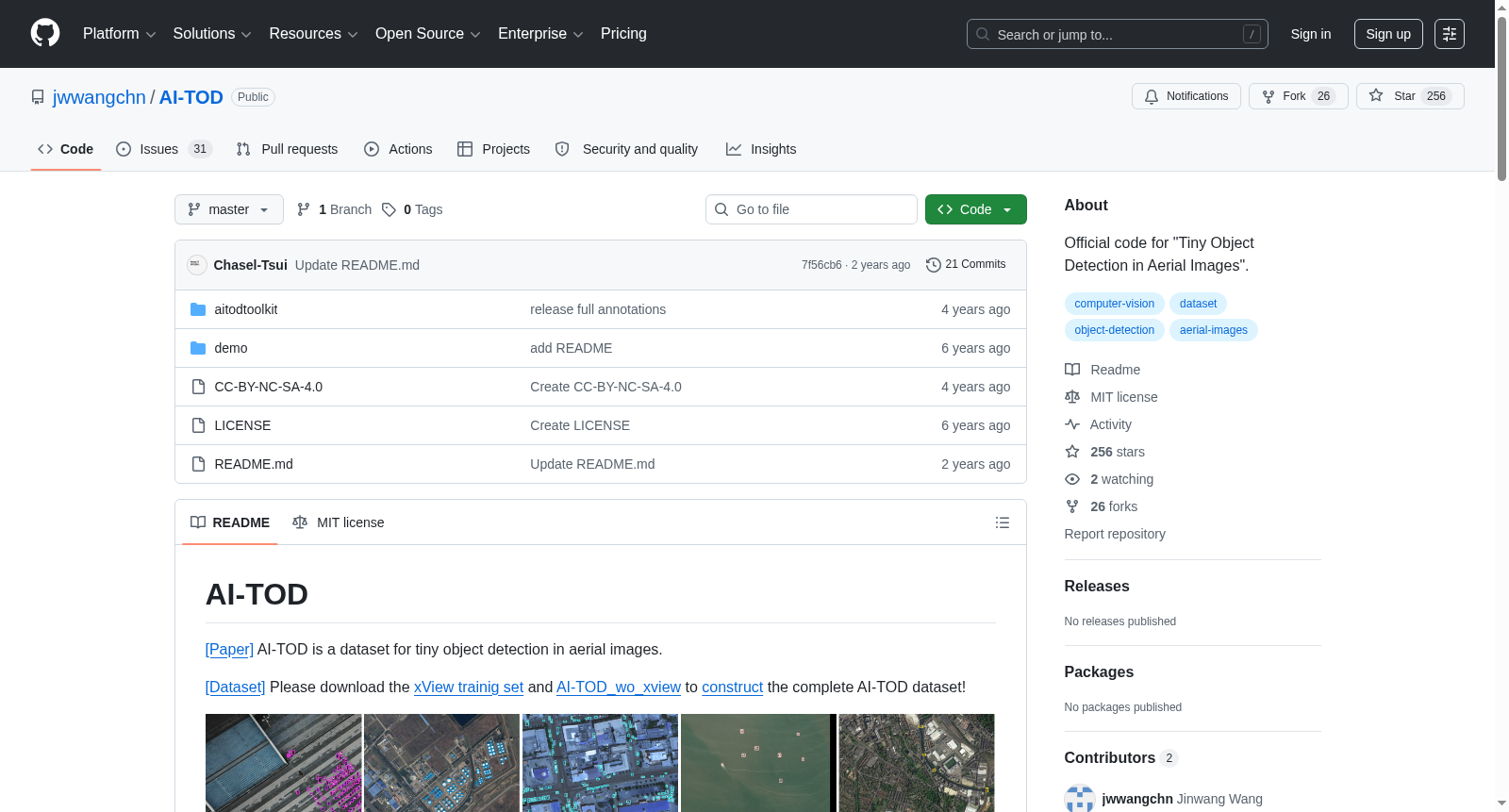This screenshot has height=812, width=1509.
Task: Switch to the Security and quality tab
Action: 626,149
